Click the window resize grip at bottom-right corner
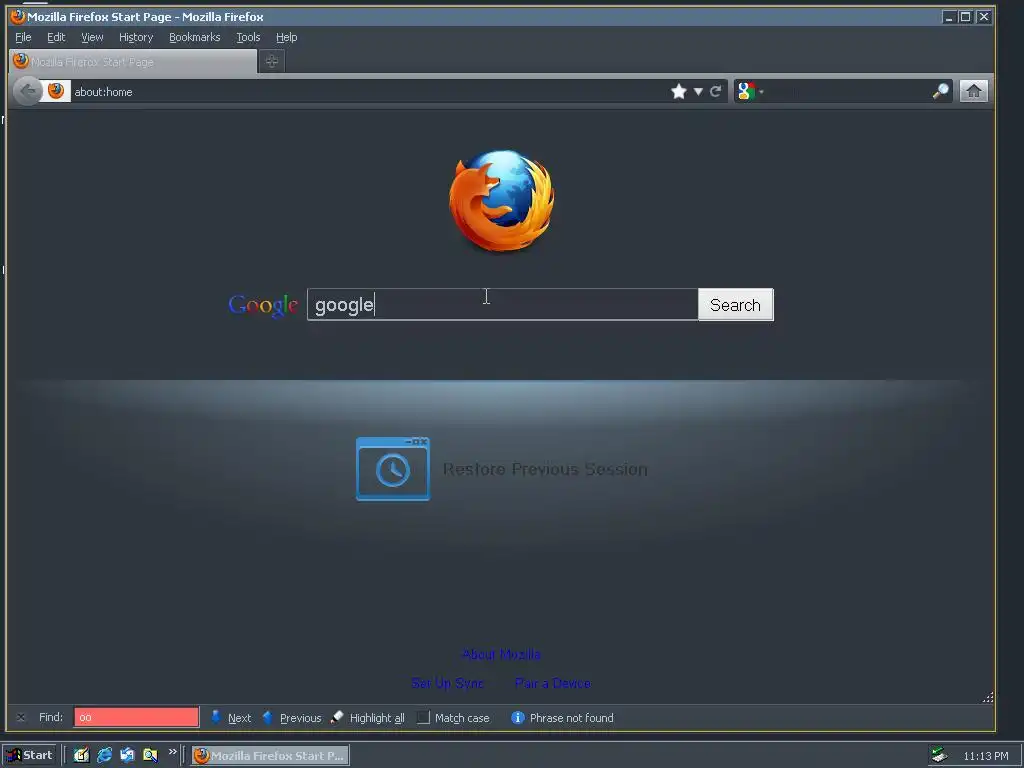This screenshot has height=768, width=1024. click(987, 697)
